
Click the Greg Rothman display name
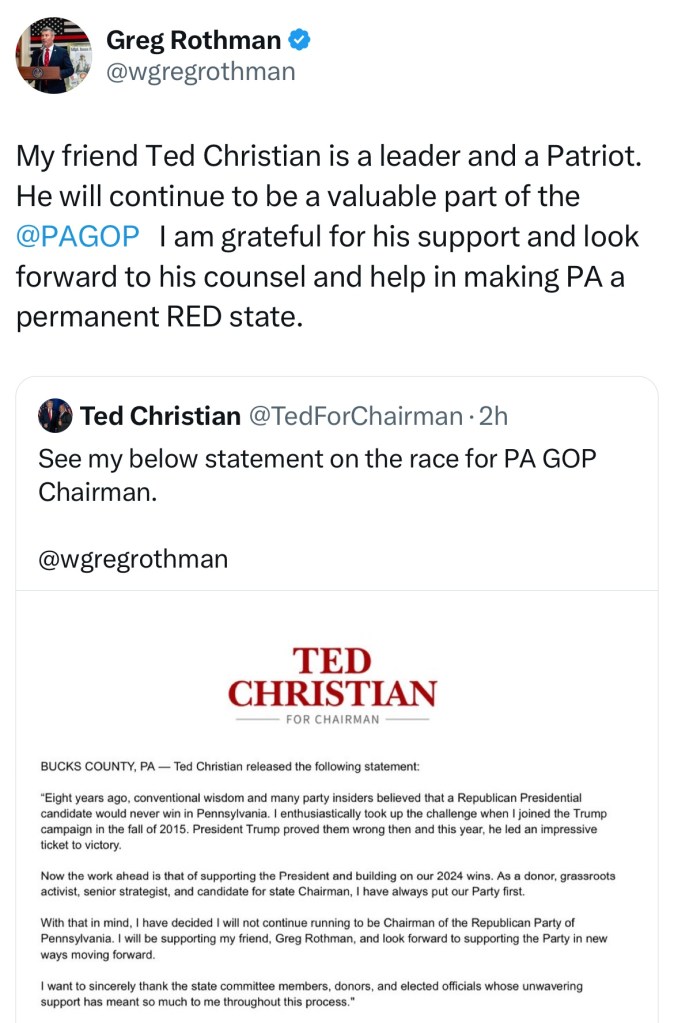point(193,40)
